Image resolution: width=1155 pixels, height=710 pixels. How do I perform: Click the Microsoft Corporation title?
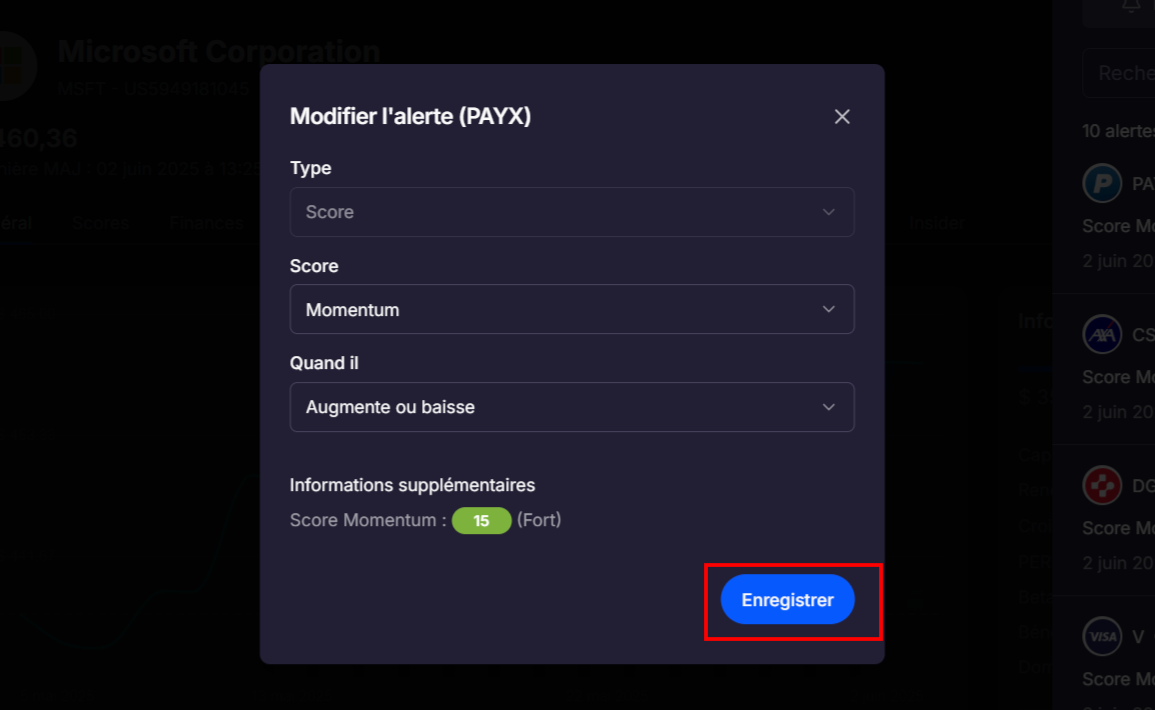(219, 52)
